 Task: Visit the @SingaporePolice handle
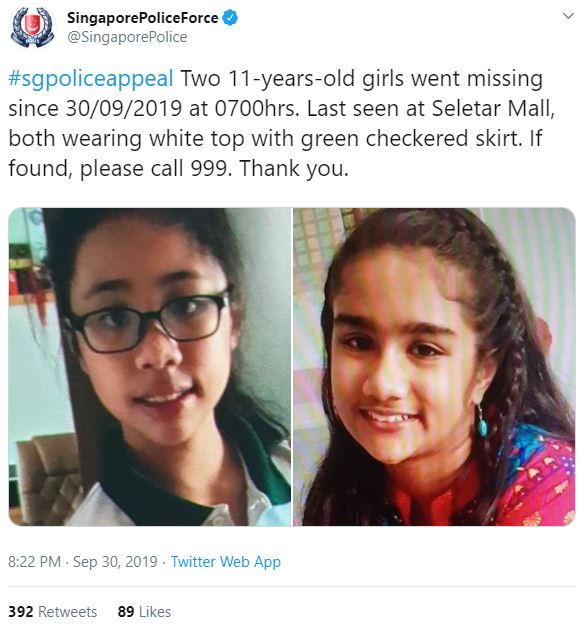[127, 37]
